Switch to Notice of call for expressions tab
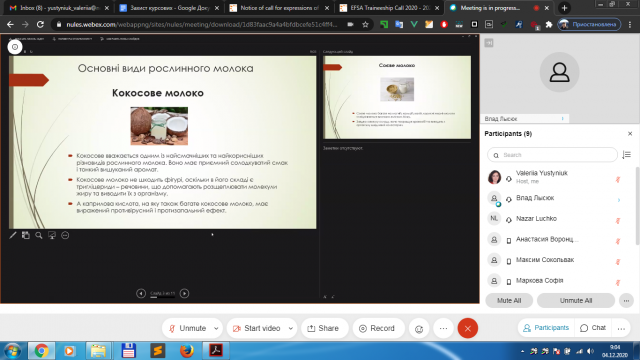Screen dimensions: 640x360 (279, 8)
